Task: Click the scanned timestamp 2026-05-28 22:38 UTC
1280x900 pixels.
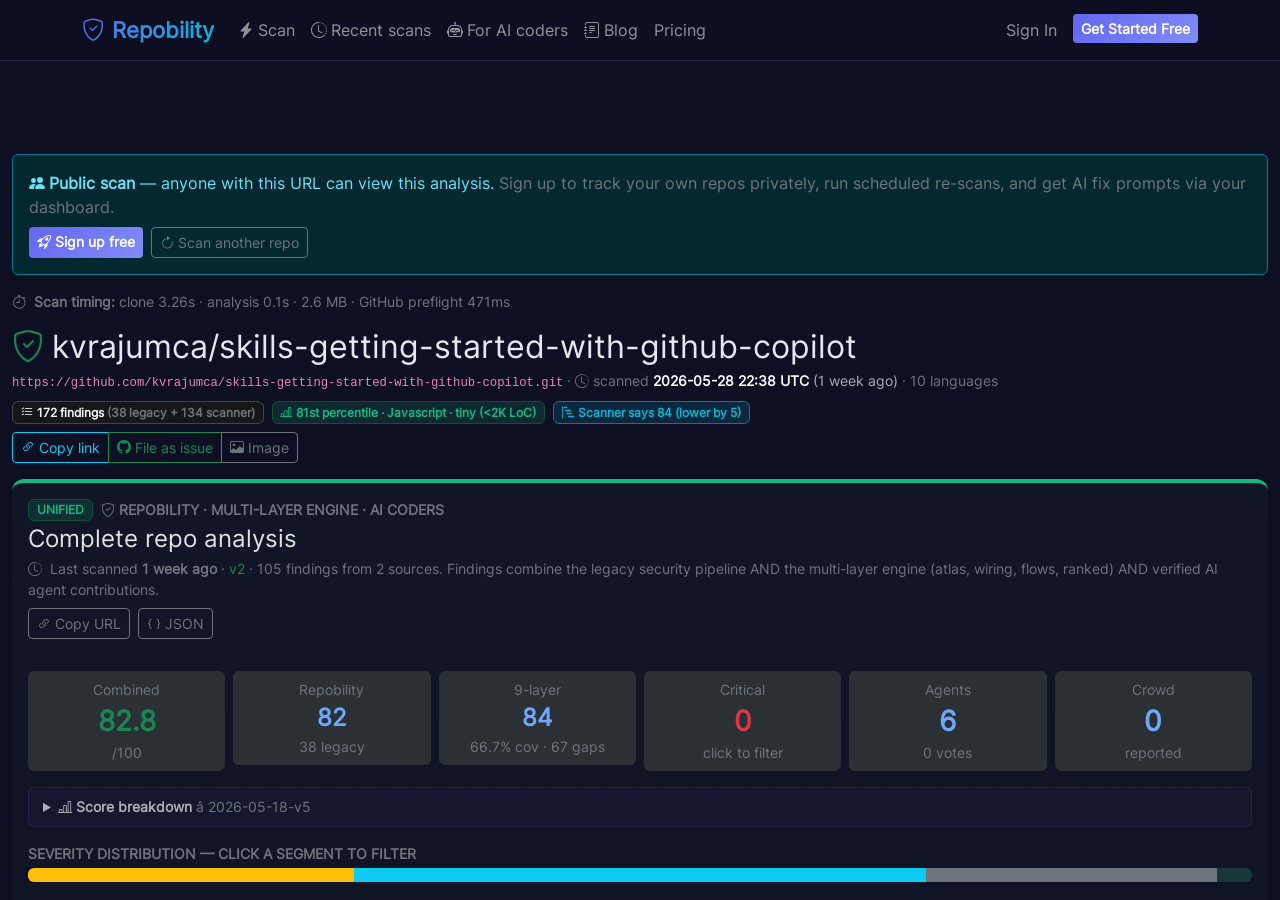Action: coord(731,381)
